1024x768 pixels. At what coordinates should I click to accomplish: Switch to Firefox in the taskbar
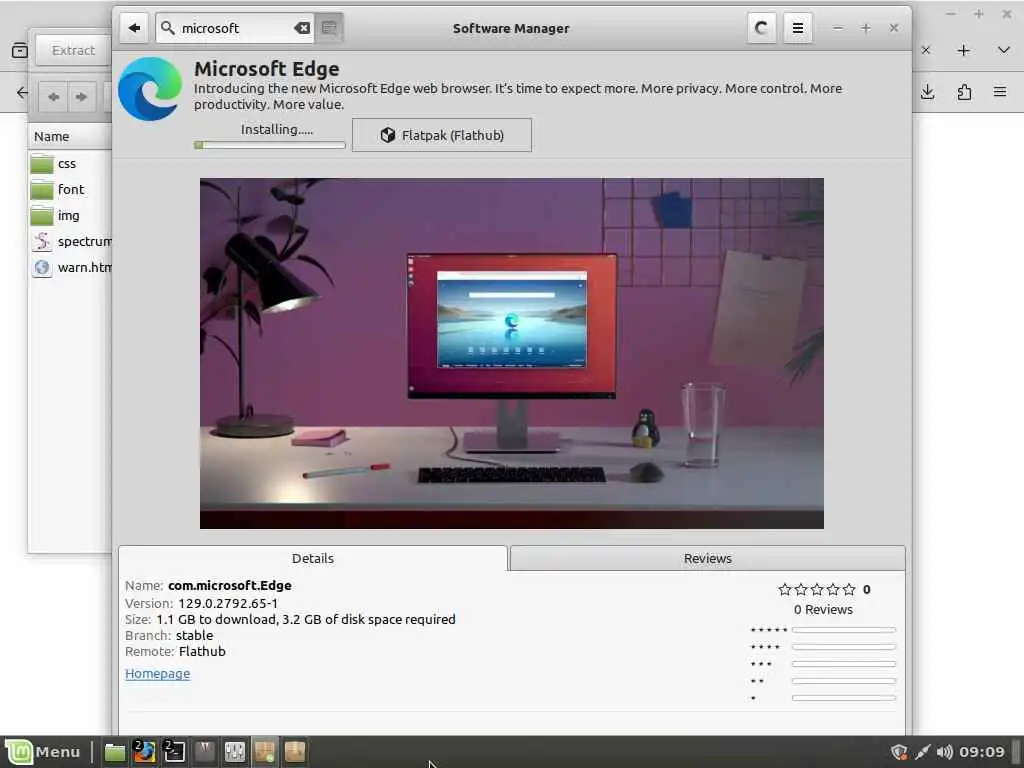click(144, 752)
